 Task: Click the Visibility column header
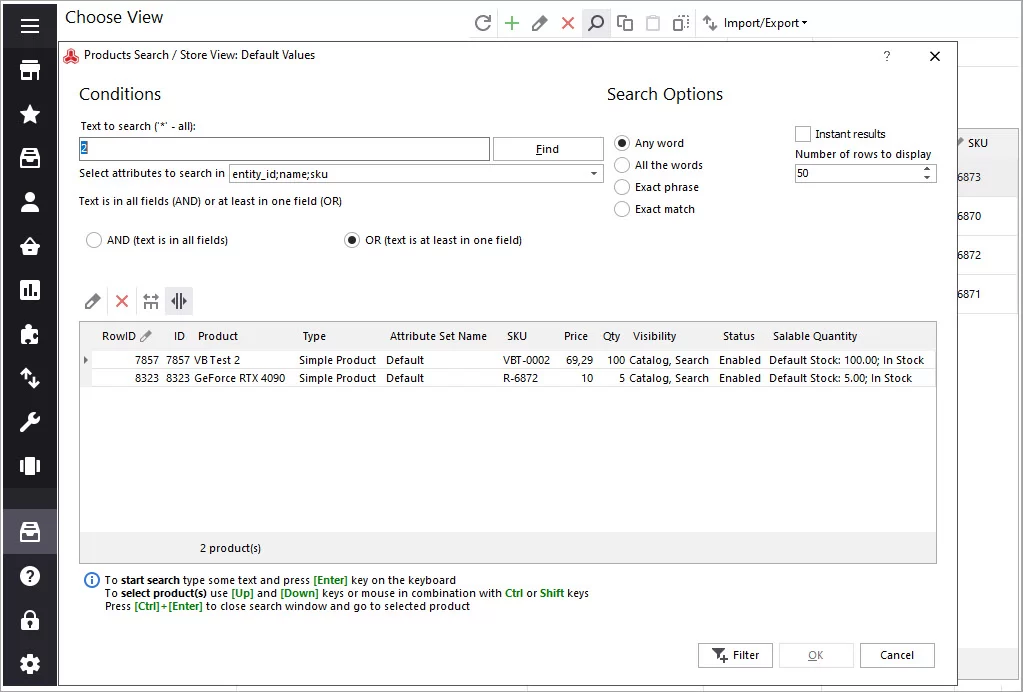pos(654,337)
